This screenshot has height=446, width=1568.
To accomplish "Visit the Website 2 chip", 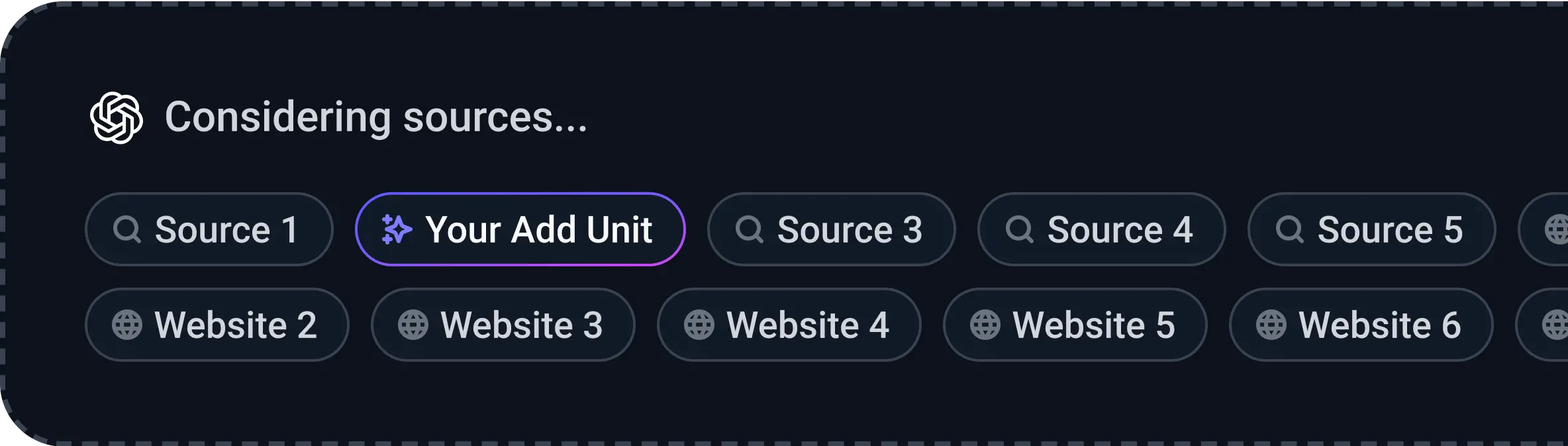I will tap(217, 325).
